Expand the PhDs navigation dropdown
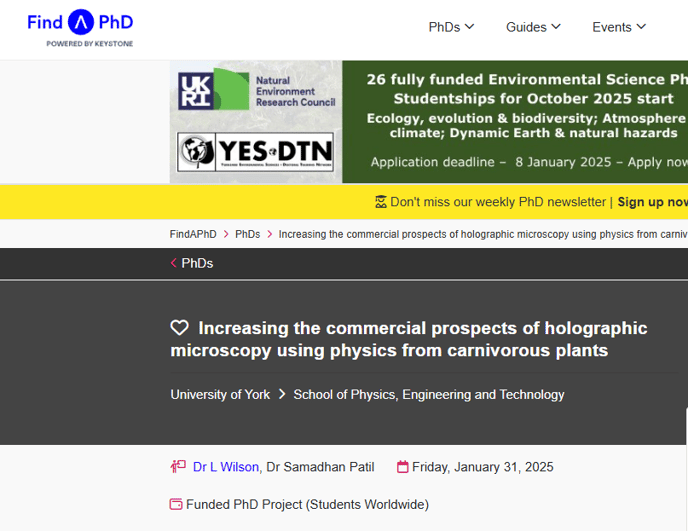This screenshot has width=688, height=531. [x=451, y=27]
